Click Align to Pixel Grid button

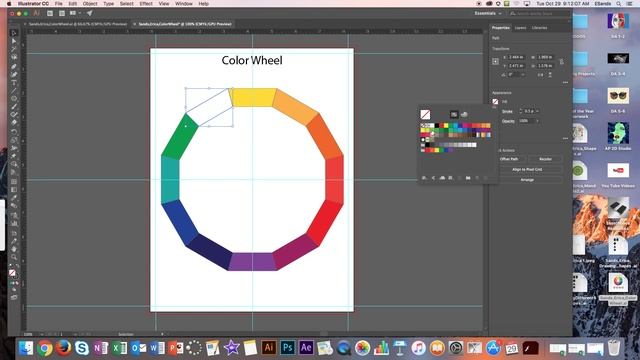(x=527, y=169)
